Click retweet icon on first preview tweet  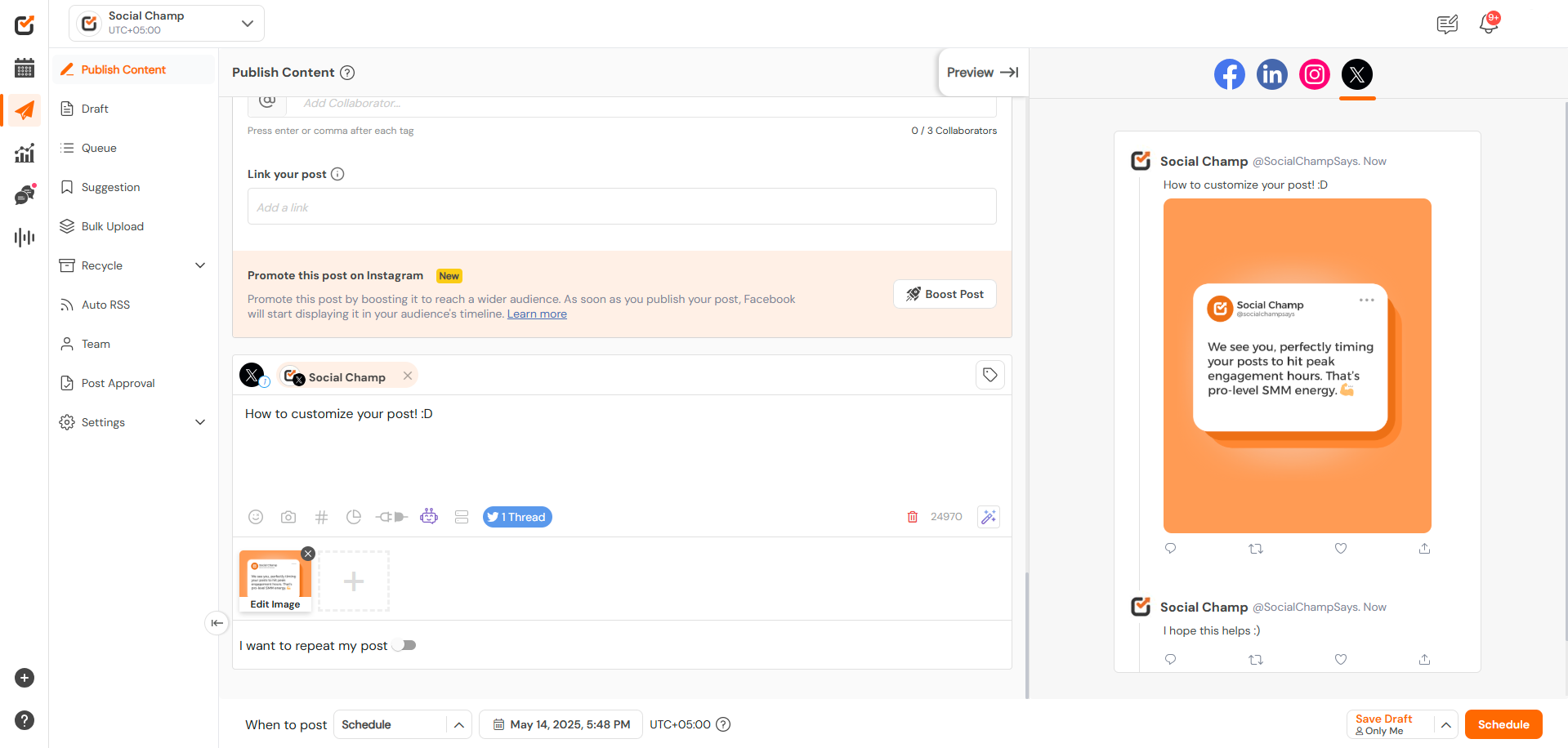click(x=1256, y=549)
